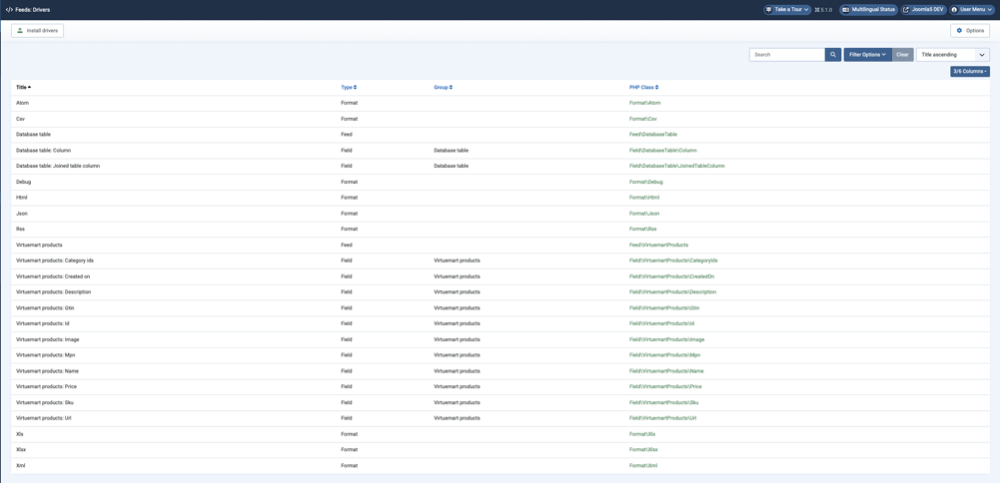Click the code brackets icon beside Feeds: Drivers
This screenshot has width=1000, height=483.
tap(9, 9)
